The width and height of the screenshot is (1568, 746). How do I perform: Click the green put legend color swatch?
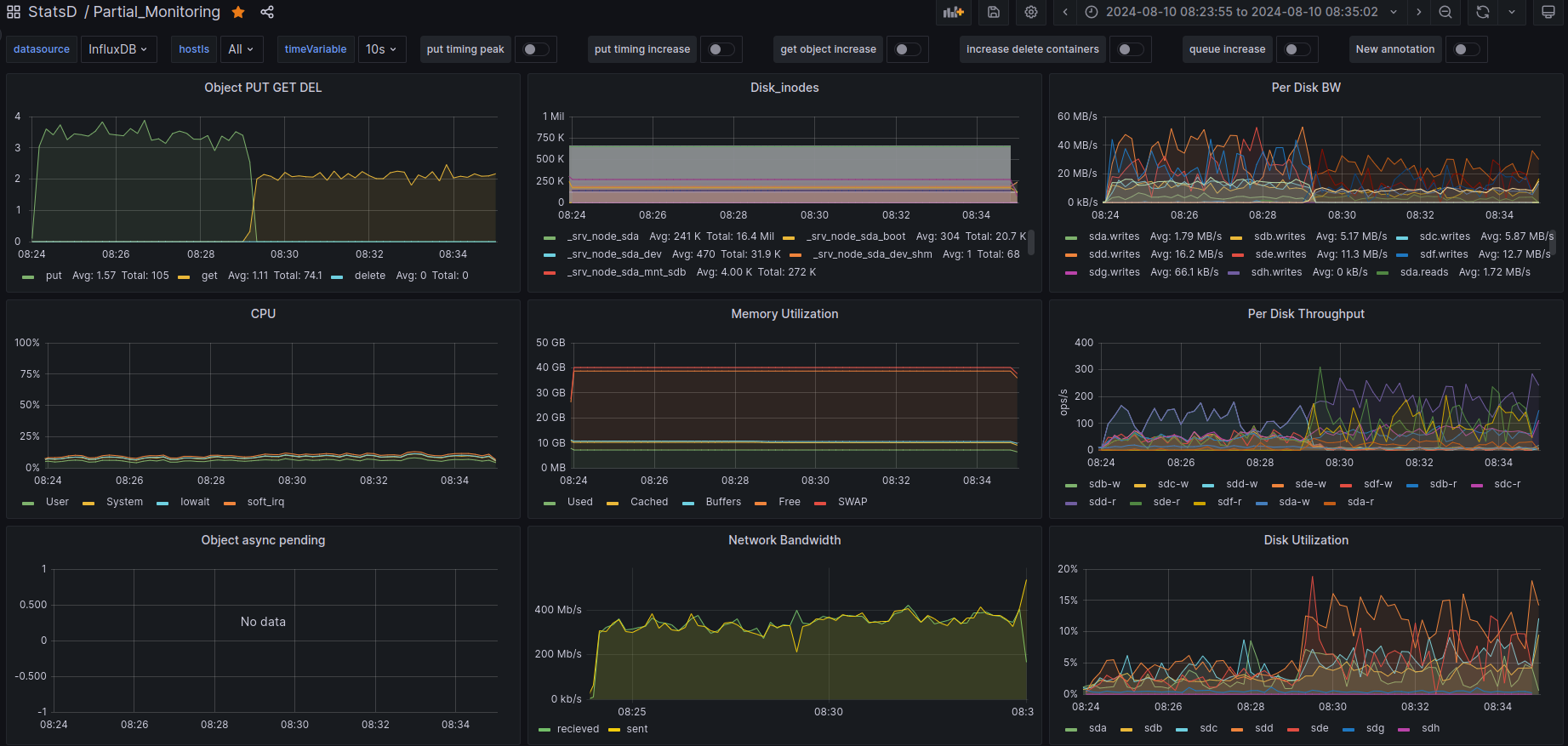(x=28, y=276)
